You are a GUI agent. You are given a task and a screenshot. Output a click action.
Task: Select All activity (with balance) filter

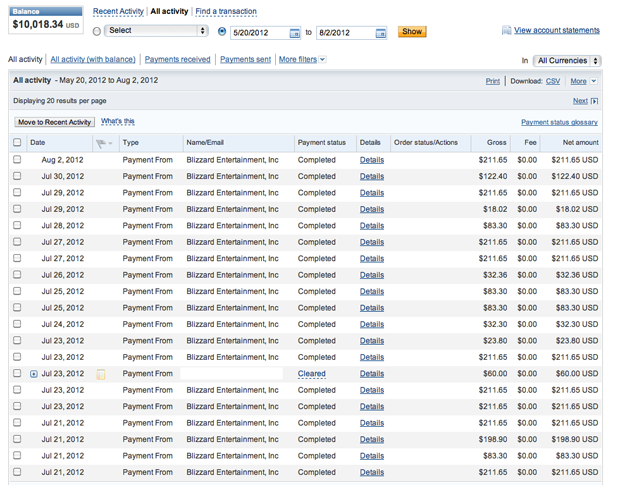[93, 59]
